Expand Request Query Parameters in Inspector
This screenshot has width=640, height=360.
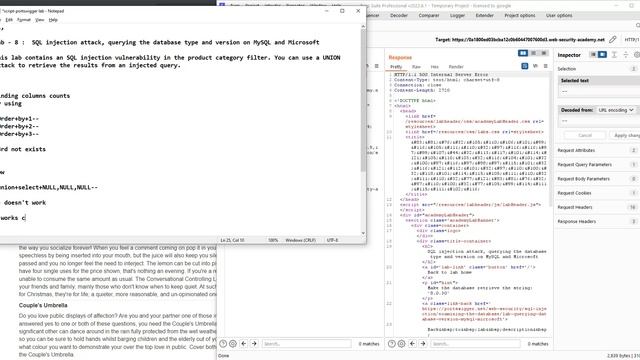[597, 164]
